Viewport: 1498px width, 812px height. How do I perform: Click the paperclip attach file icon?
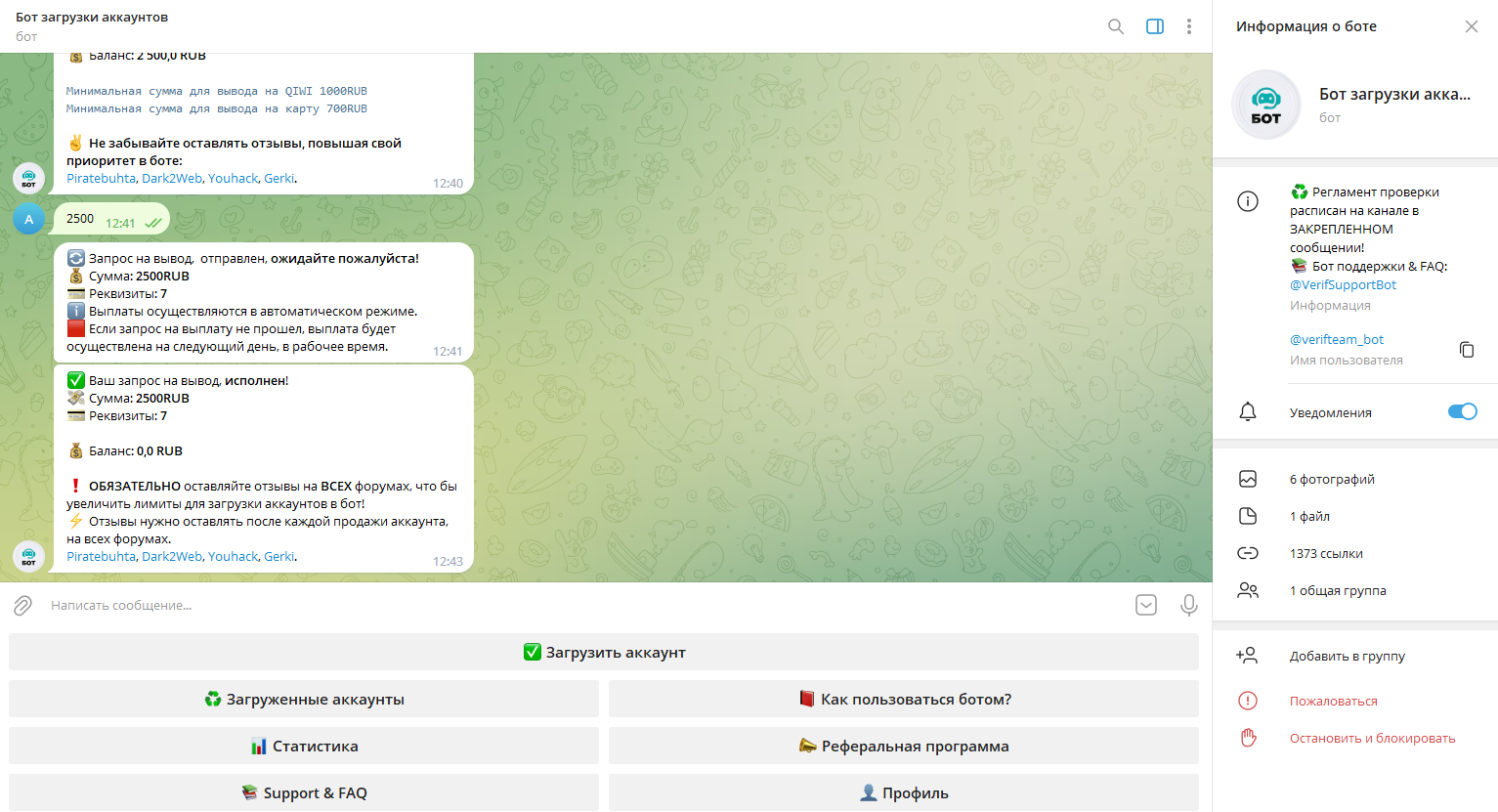pyautogui.click(x=23, y=606)
